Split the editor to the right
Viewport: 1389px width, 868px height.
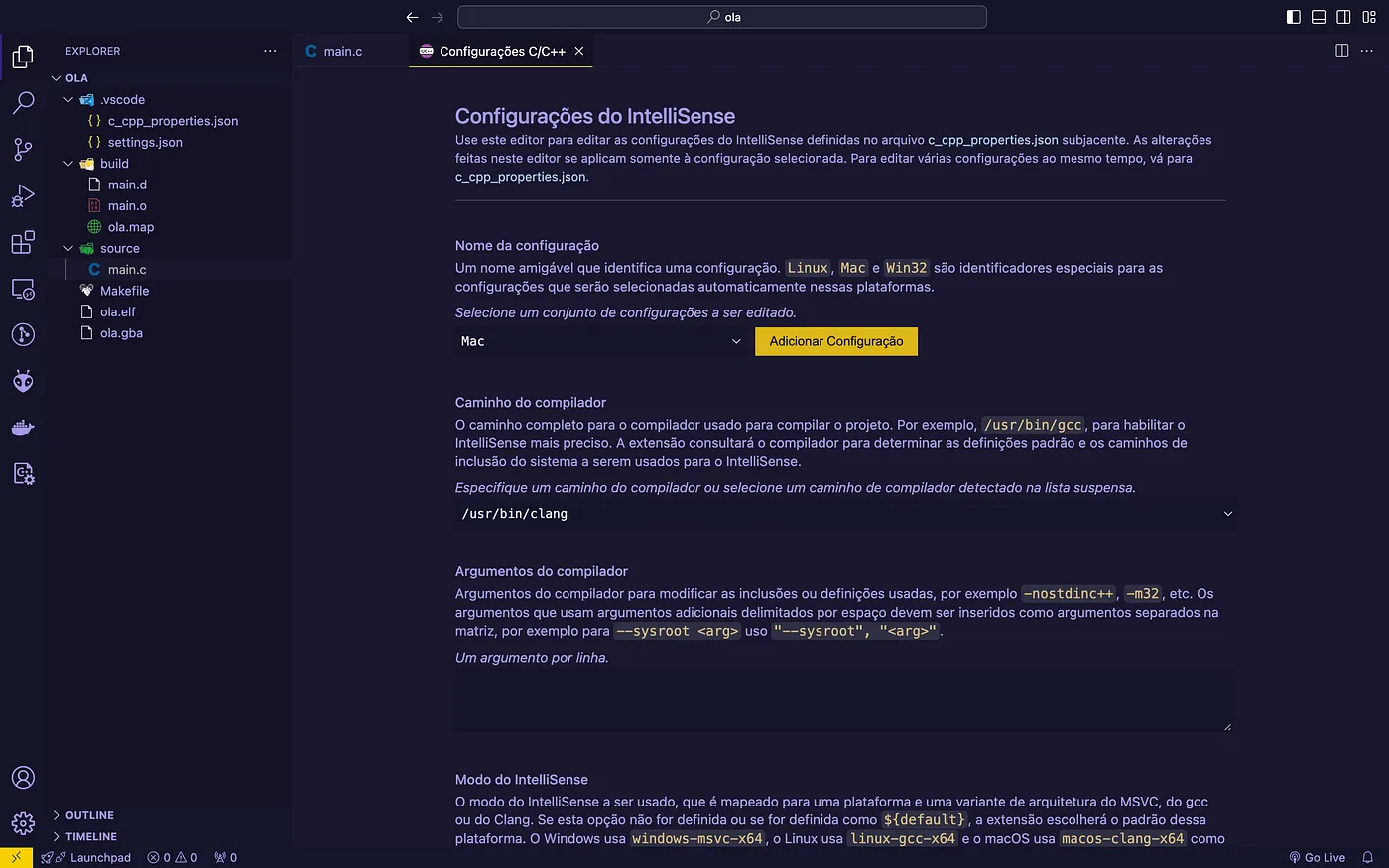[x=1342, y=51]
